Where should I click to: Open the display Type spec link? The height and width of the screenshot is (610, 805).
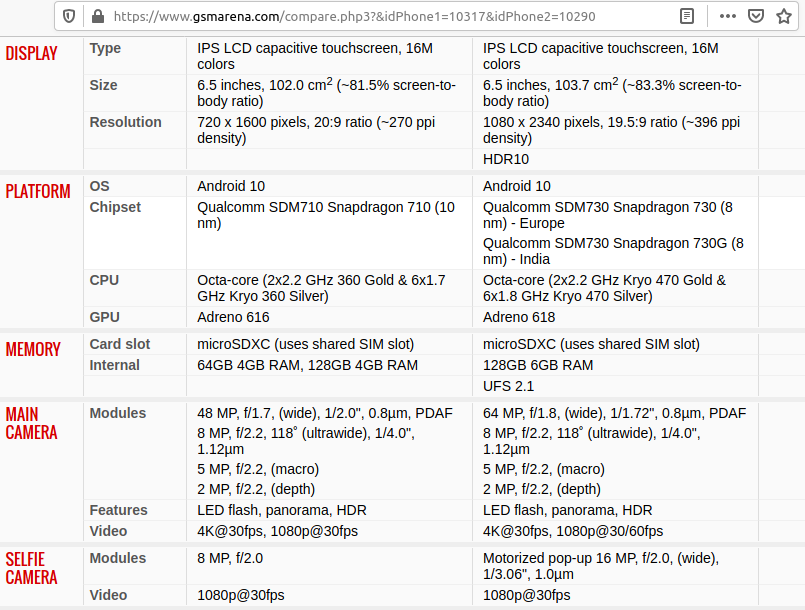pyautogui.click(x=105, y=48)
